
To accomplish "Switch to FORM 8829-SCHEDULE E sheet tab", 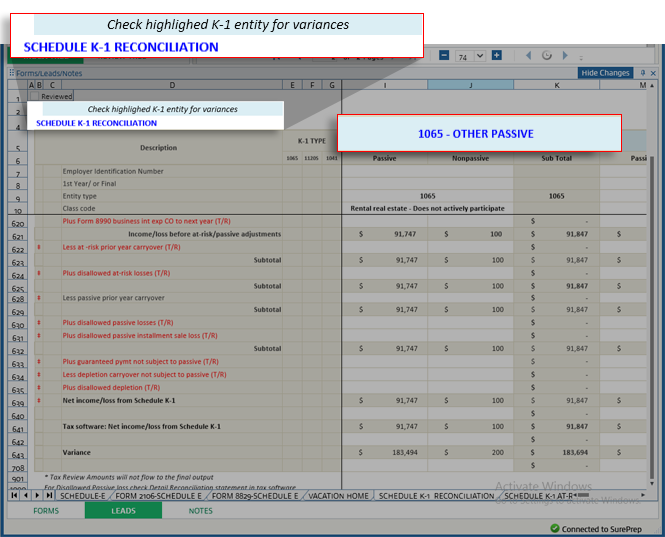I will click(x=253, y=496).
